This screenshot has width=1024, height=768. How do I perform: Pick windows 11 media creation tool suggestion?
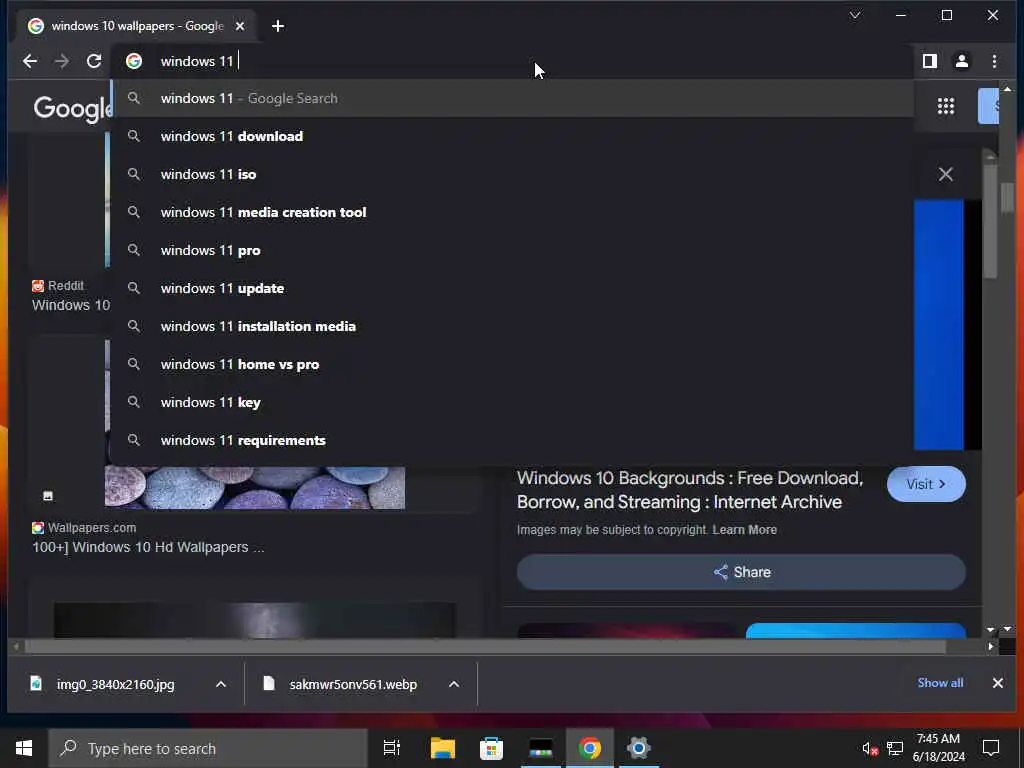click(x=512, y=212)
